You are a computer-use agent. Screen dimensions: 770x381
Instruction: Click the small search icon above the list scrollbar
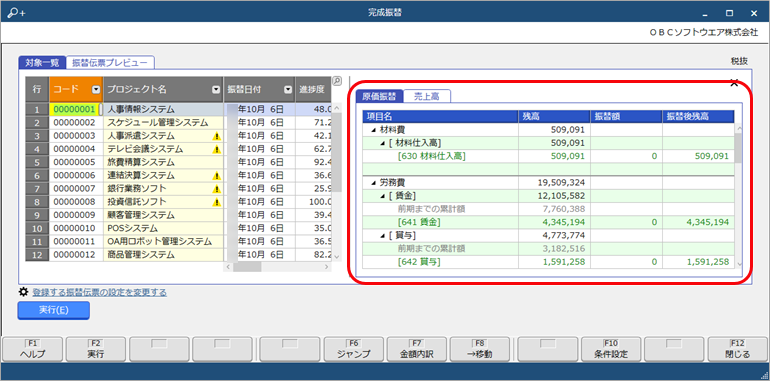[337, 81]
